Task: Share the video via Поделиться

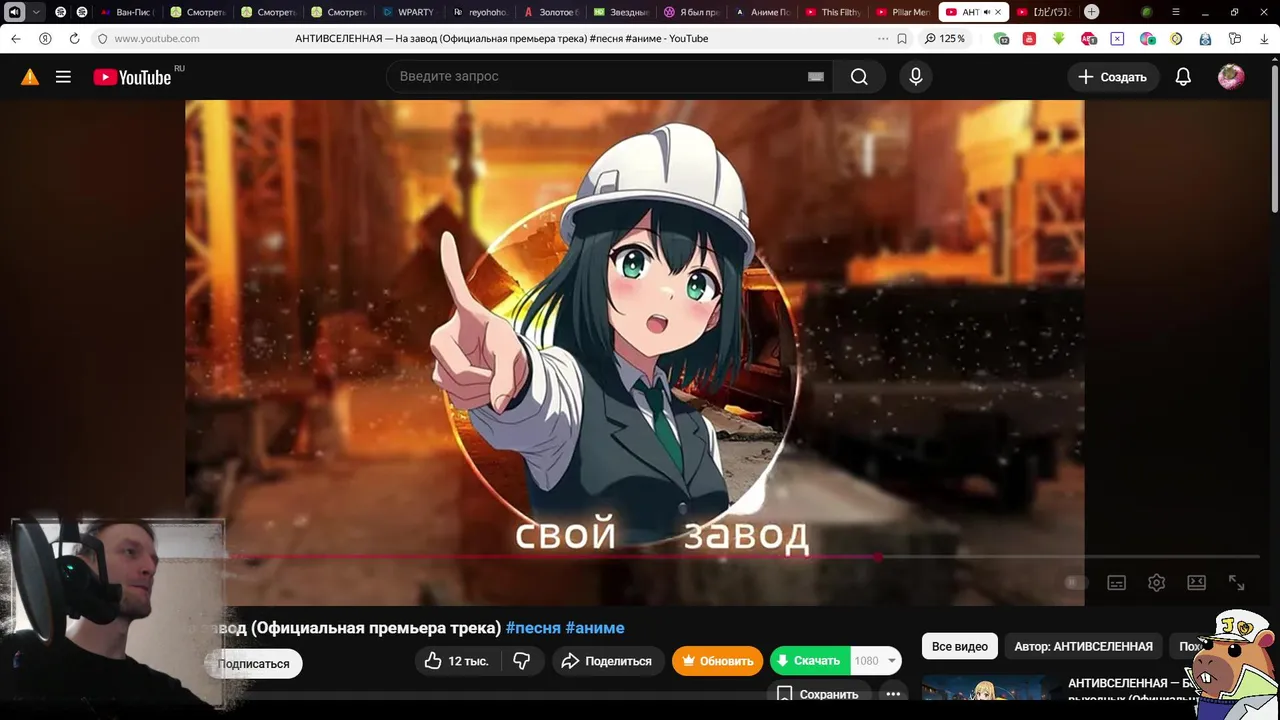Action: point(606,661)
